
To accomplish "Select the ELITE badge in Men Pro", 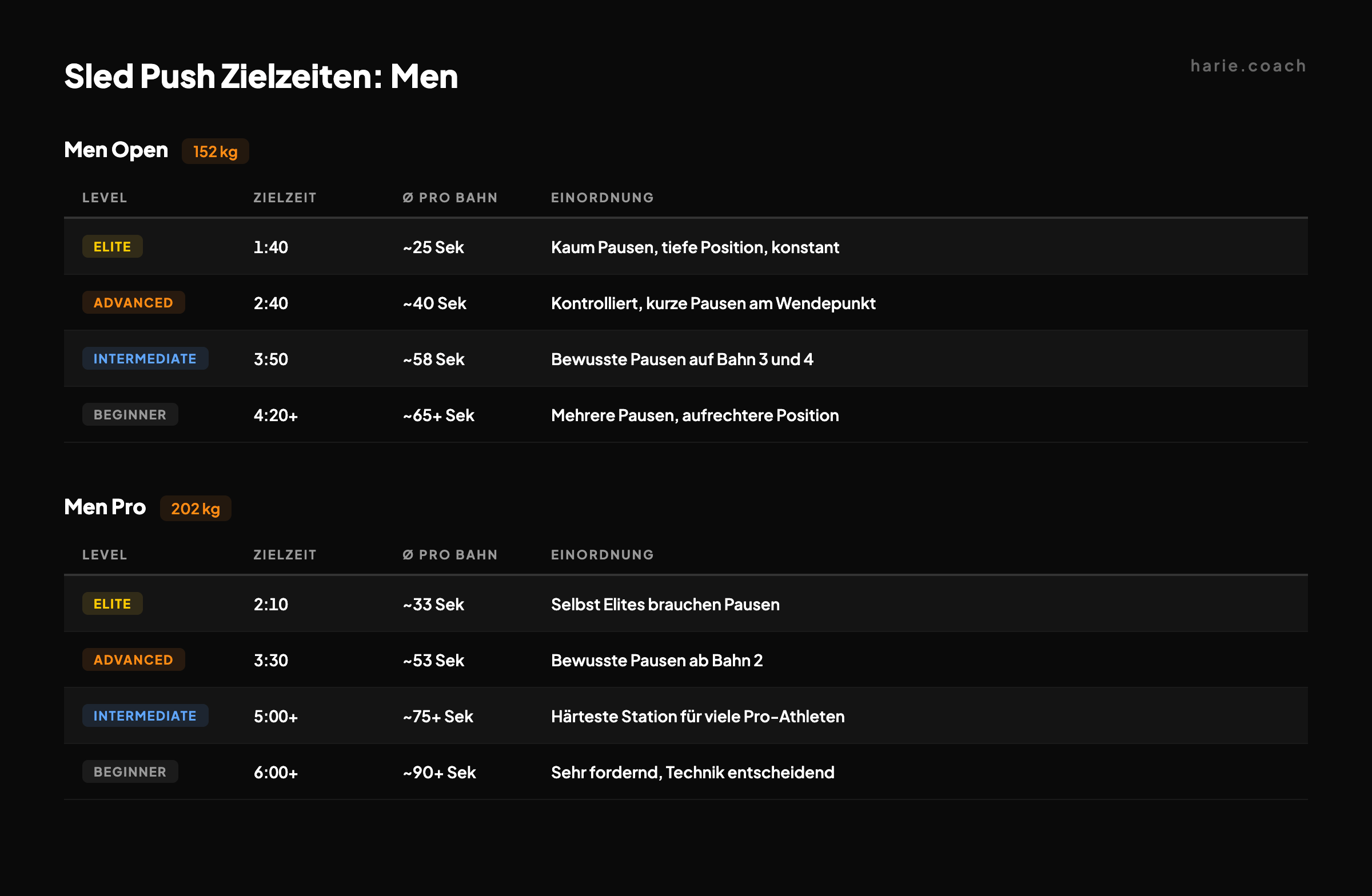I will [x=113, y=604].
